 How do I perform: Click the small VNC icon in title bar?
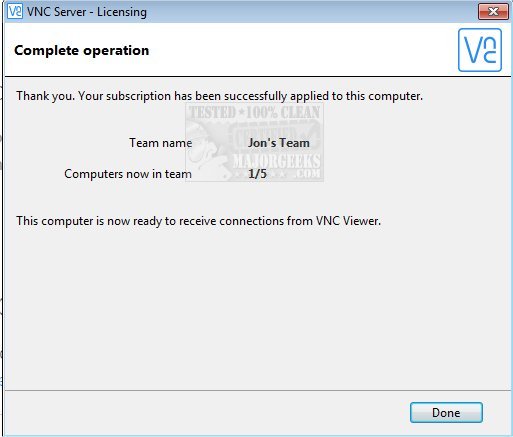pos(15,11)
